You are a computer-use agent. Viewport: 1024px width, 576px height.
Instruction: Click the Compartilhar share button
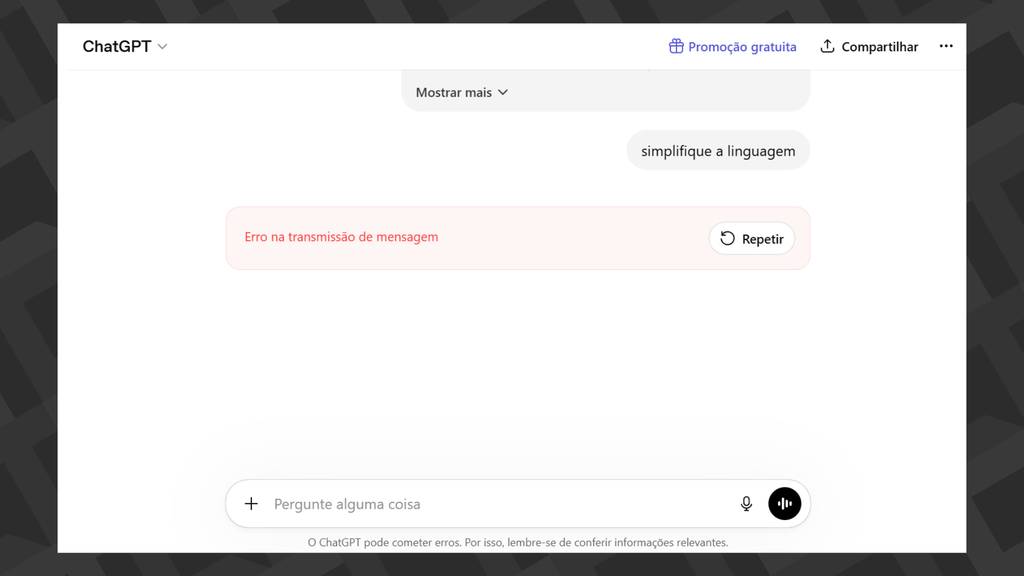tap(869, 46)
